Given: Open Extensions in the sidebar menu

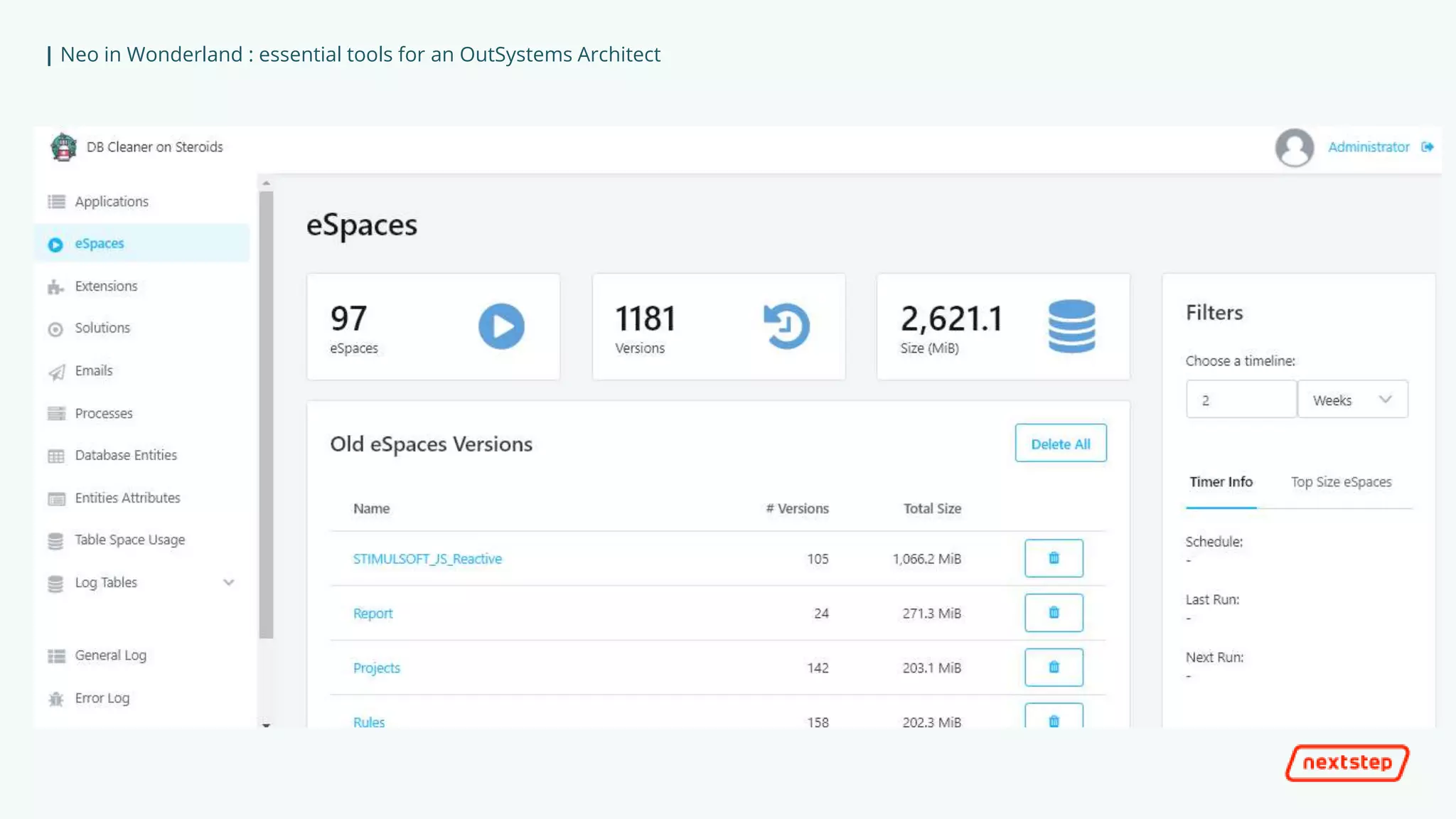Looking at the screenshot, I should [x=106, y=286].
